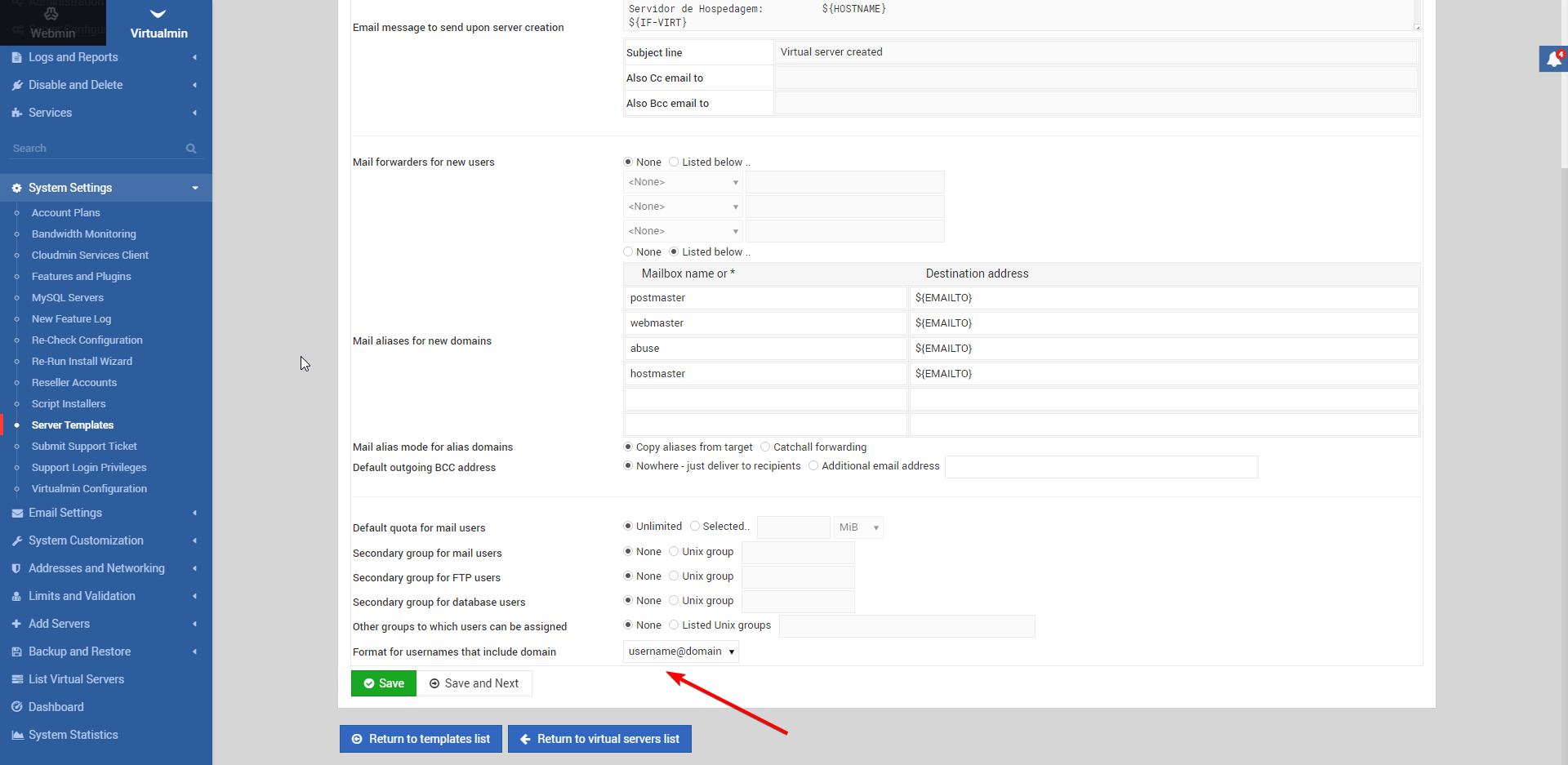The height and width of the screenshot is (765, 1568).
Task: Click the Addresses and Networking shield icon
Action: 17,567
